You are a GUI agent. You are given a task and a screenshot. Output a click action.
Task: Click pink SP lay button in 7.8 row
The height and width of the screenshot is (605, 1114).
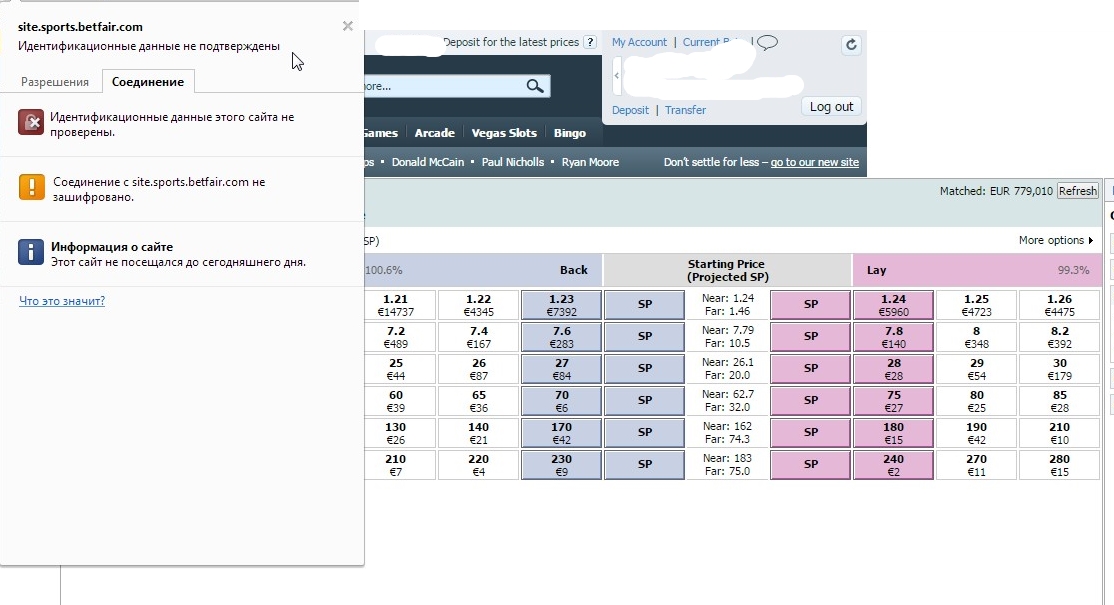[811, 337]
